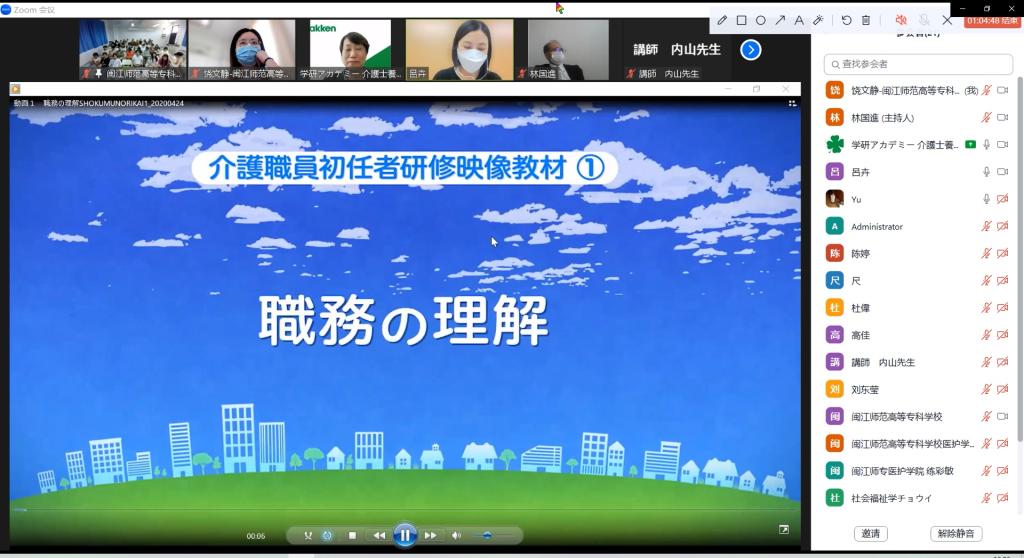The height and width of the screenshot is (558, 1024).
Task: Pause the video playback
Action: 404,535
